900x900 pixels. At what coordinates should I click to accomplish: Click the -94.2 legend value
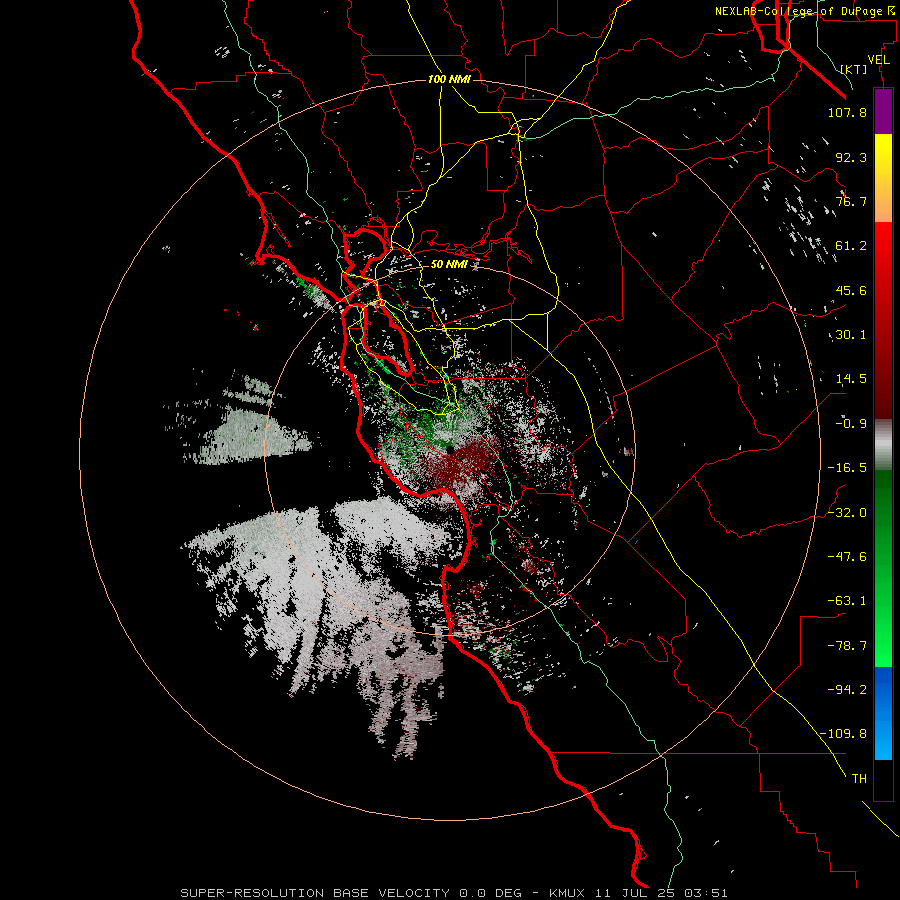click(847, 689)
